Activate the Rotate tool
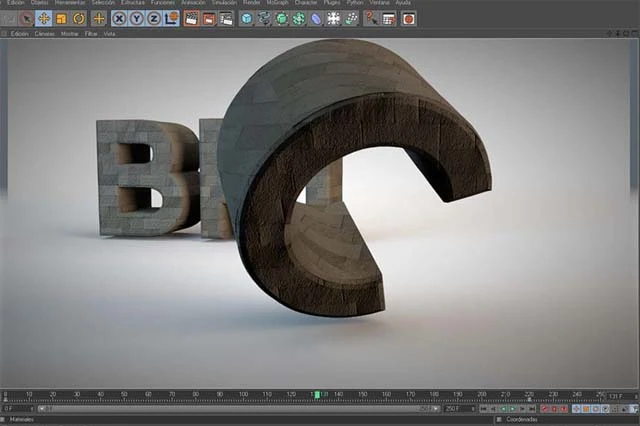The image size is (640, 426). tap(79, 18)
